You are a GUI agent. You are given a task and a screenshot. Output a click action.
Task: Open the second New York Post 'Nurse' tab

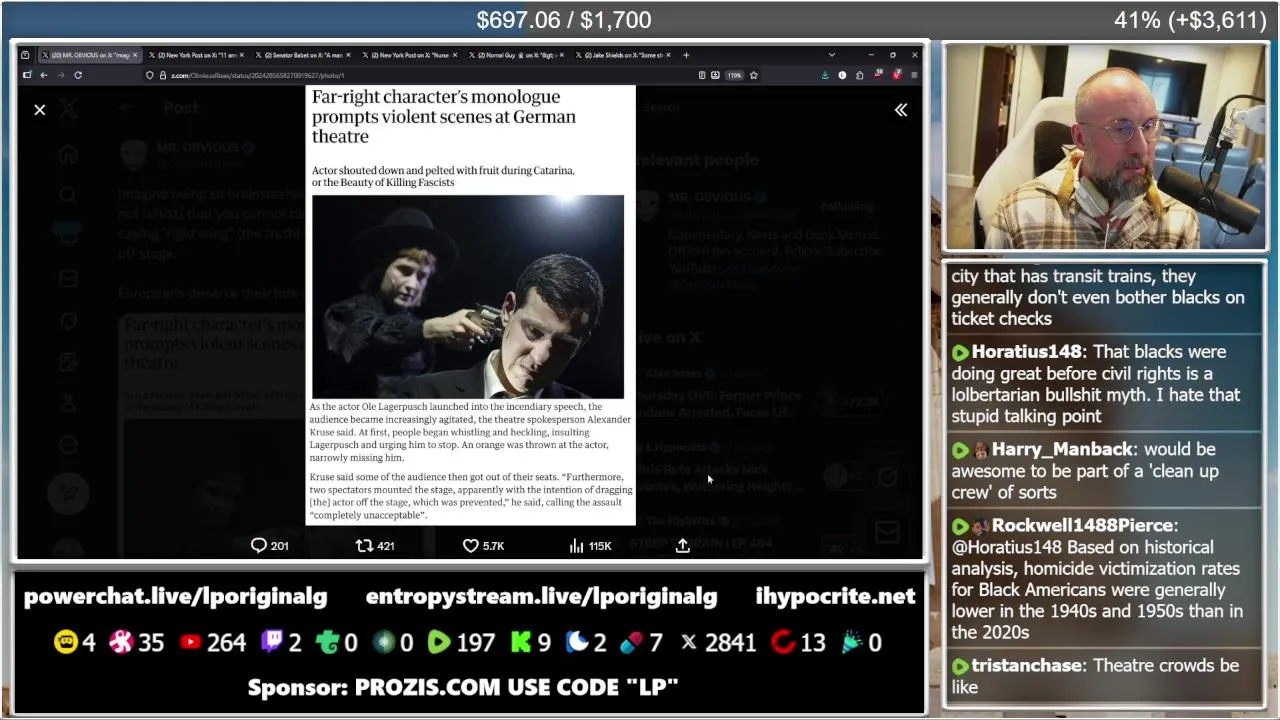click(x=410, y=55)
